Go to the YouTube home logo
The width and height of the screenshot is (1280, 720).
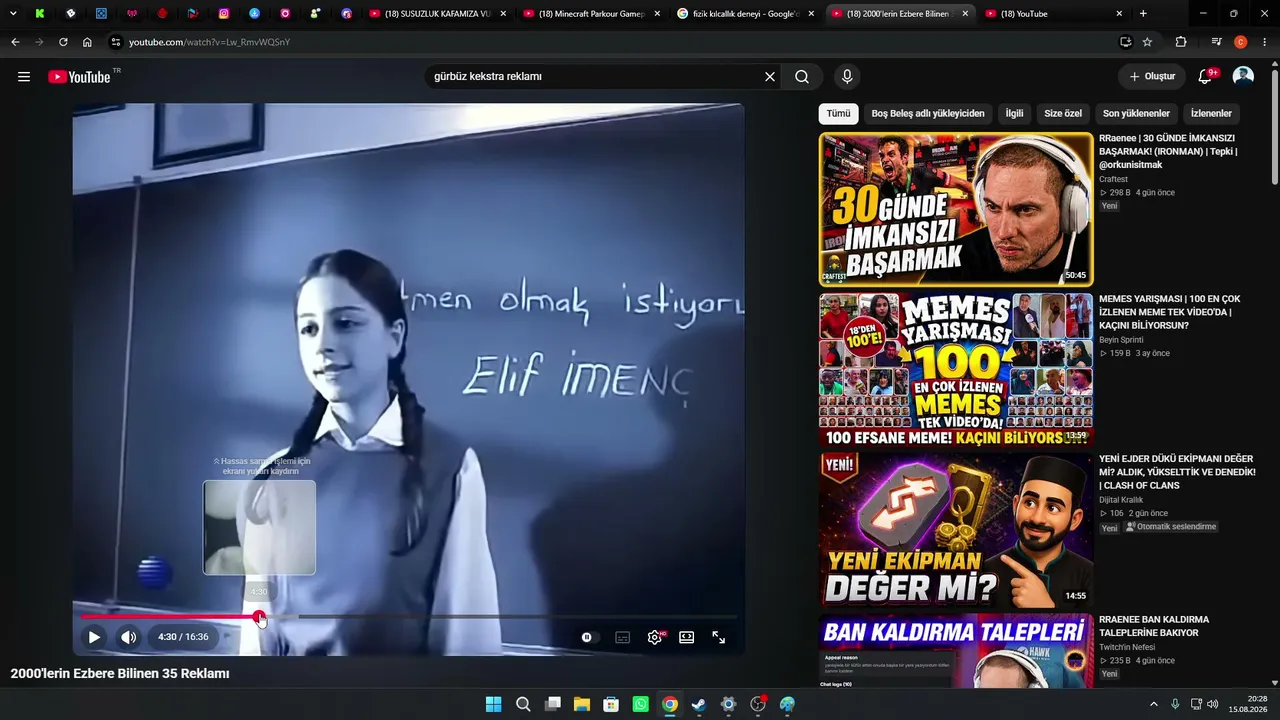pos(79,77)
